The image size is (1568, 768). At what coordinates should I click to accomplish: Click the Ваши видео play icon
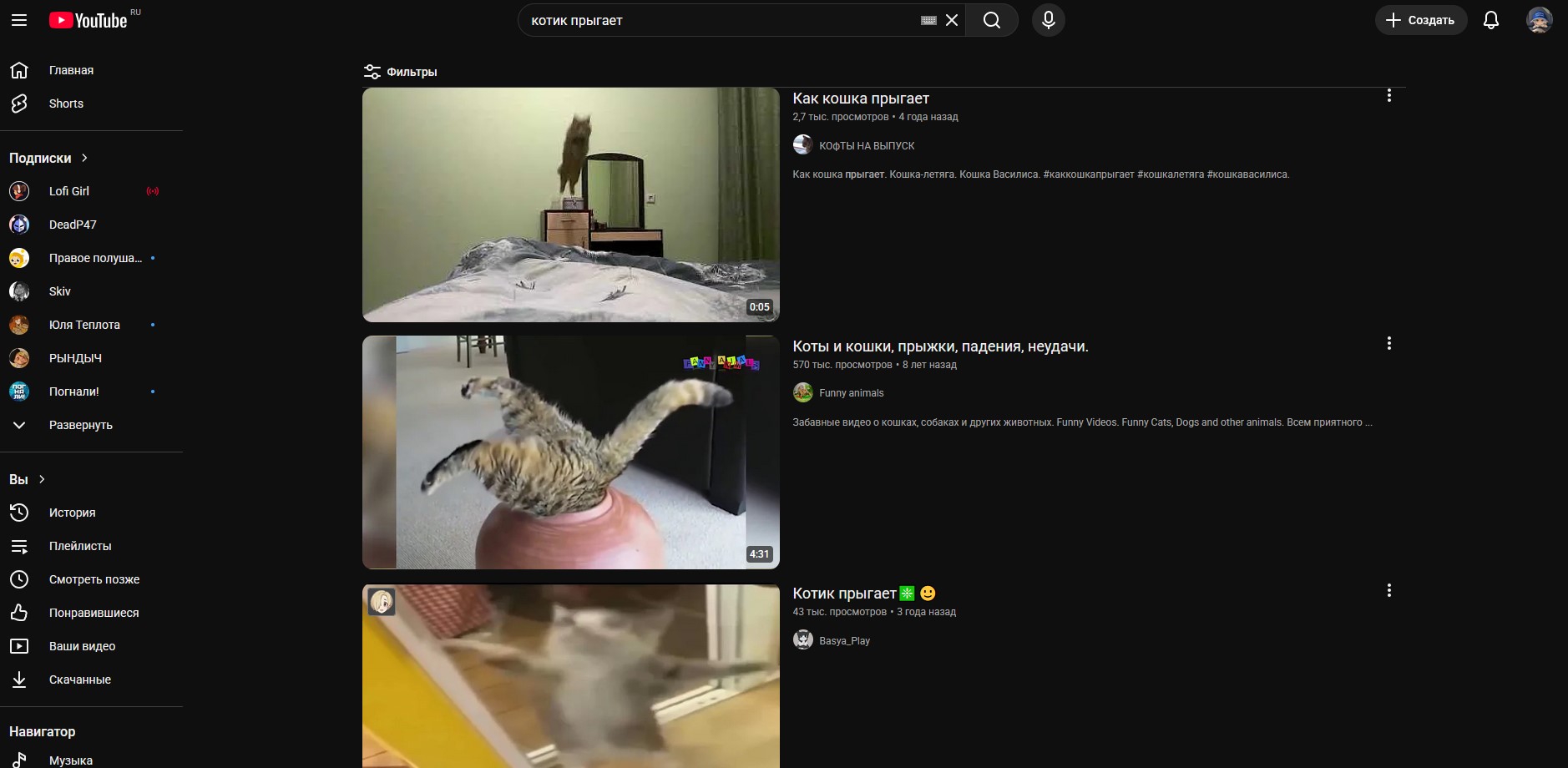pyautogui.click(x=19, y=646)
